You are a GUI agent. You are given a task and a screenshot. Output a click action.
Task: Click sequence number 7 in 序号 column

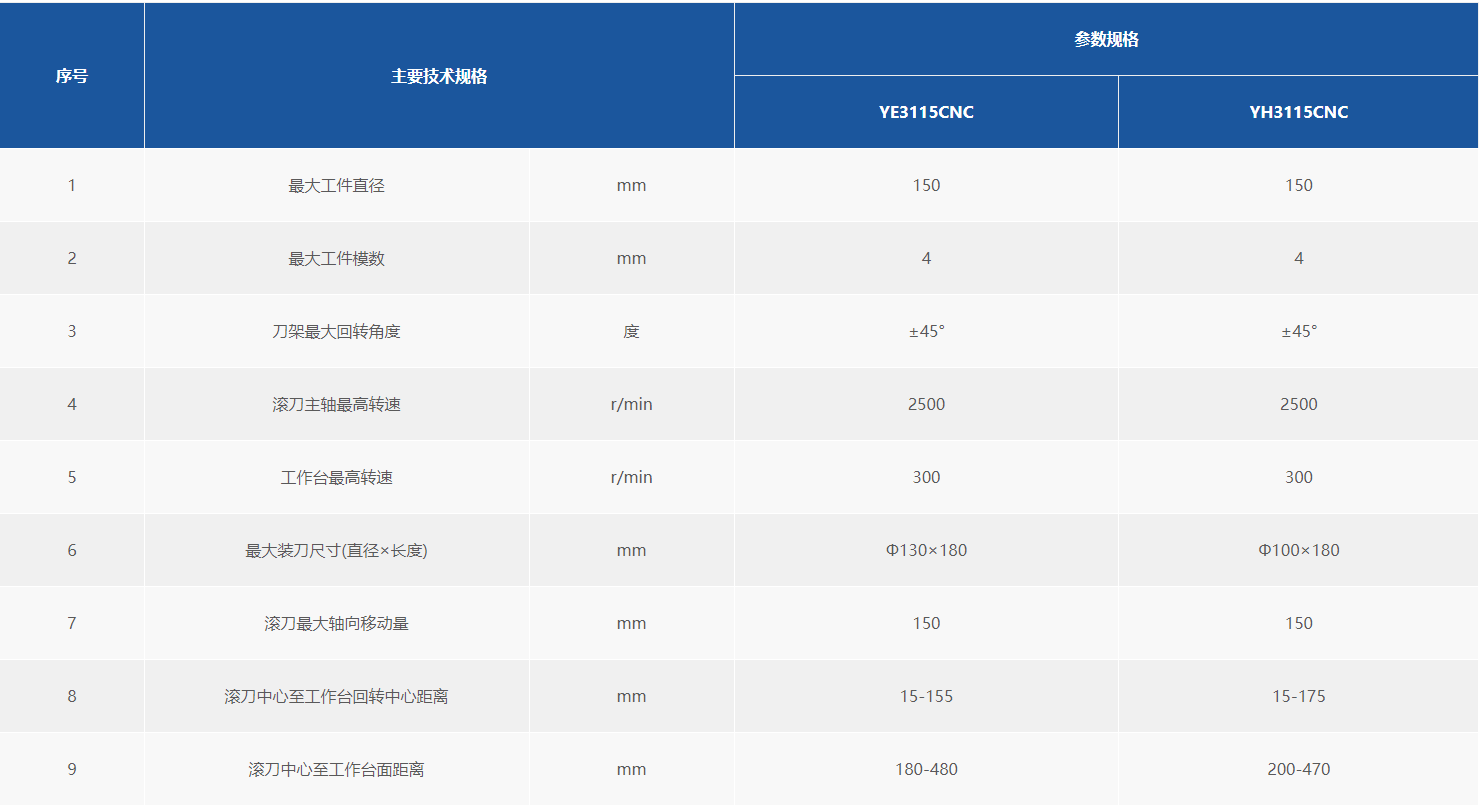point(72,623)
